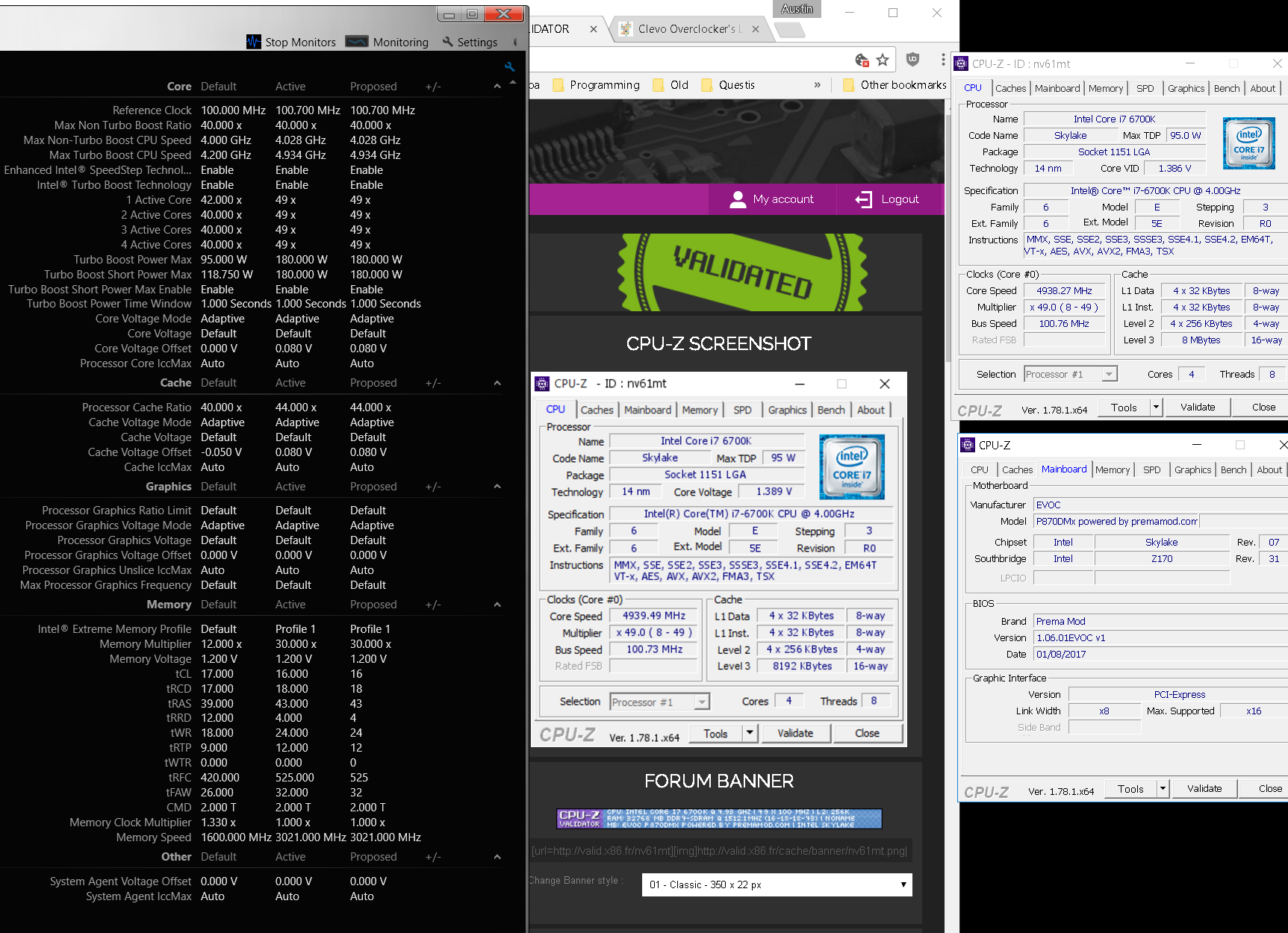Screen dimensions: 1288x933
Task: Open the Programming bookmarks folder
Action: [596, 85]
